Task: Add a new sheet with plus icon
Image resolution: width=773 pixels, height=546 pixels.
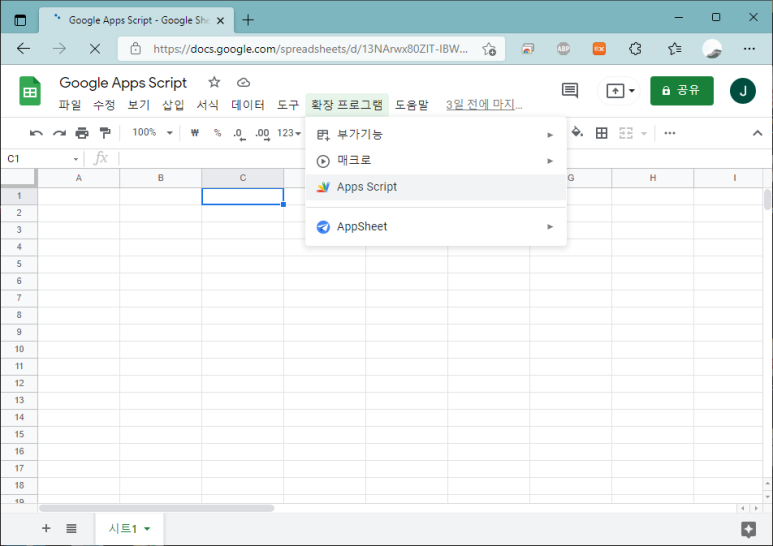Action: point(46,528)
